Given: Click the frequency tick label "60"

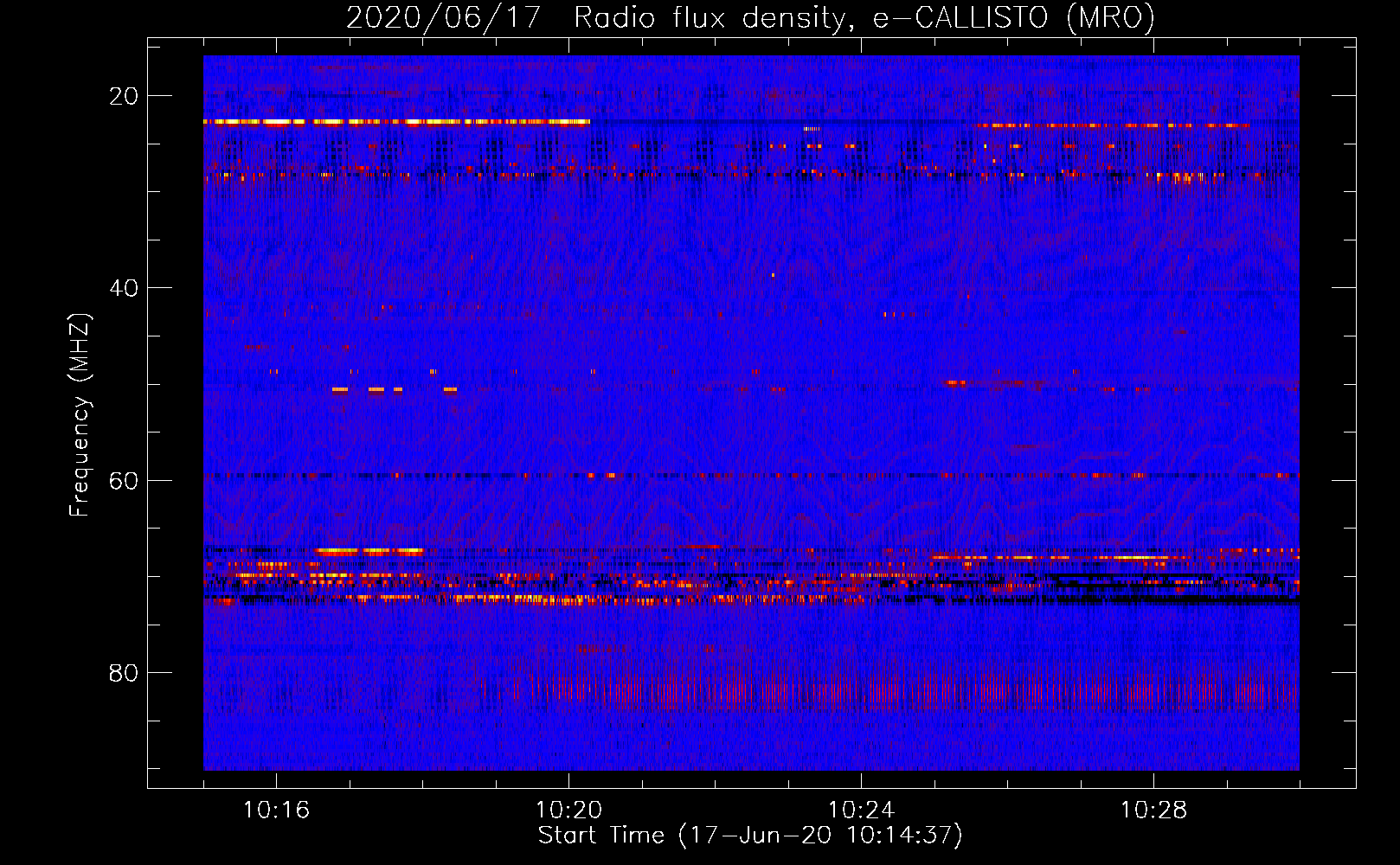Looking at the screenshot, I should click(124, 480).
